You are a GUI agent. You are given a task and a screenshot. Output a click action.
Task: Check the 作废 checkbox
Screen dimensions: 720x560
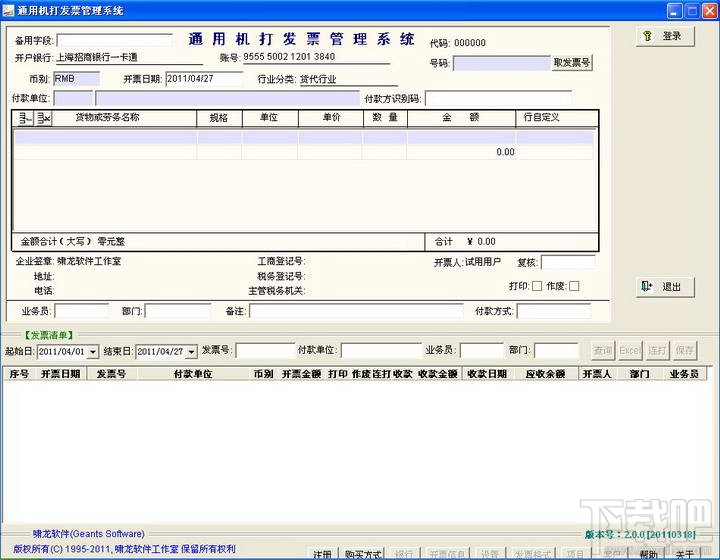(x=574, y=286)
